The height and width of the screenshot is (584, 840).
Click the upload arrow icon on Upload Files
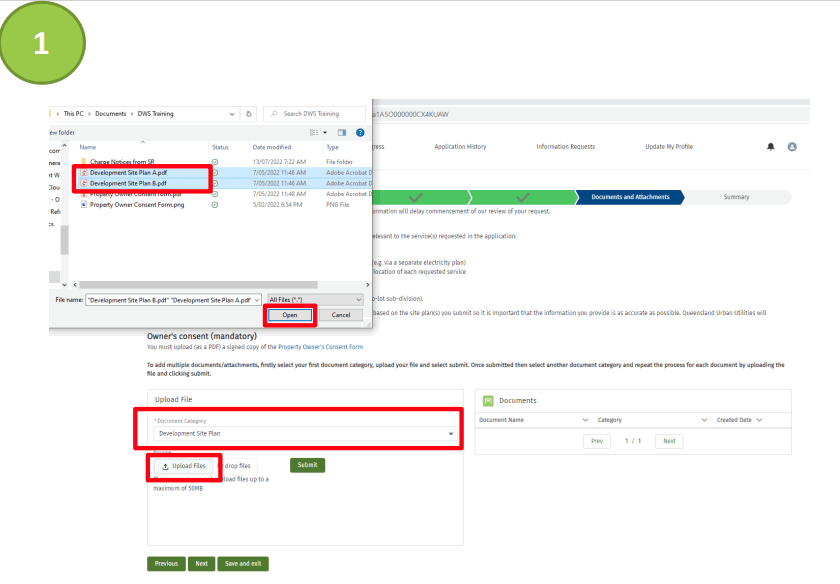165,465
